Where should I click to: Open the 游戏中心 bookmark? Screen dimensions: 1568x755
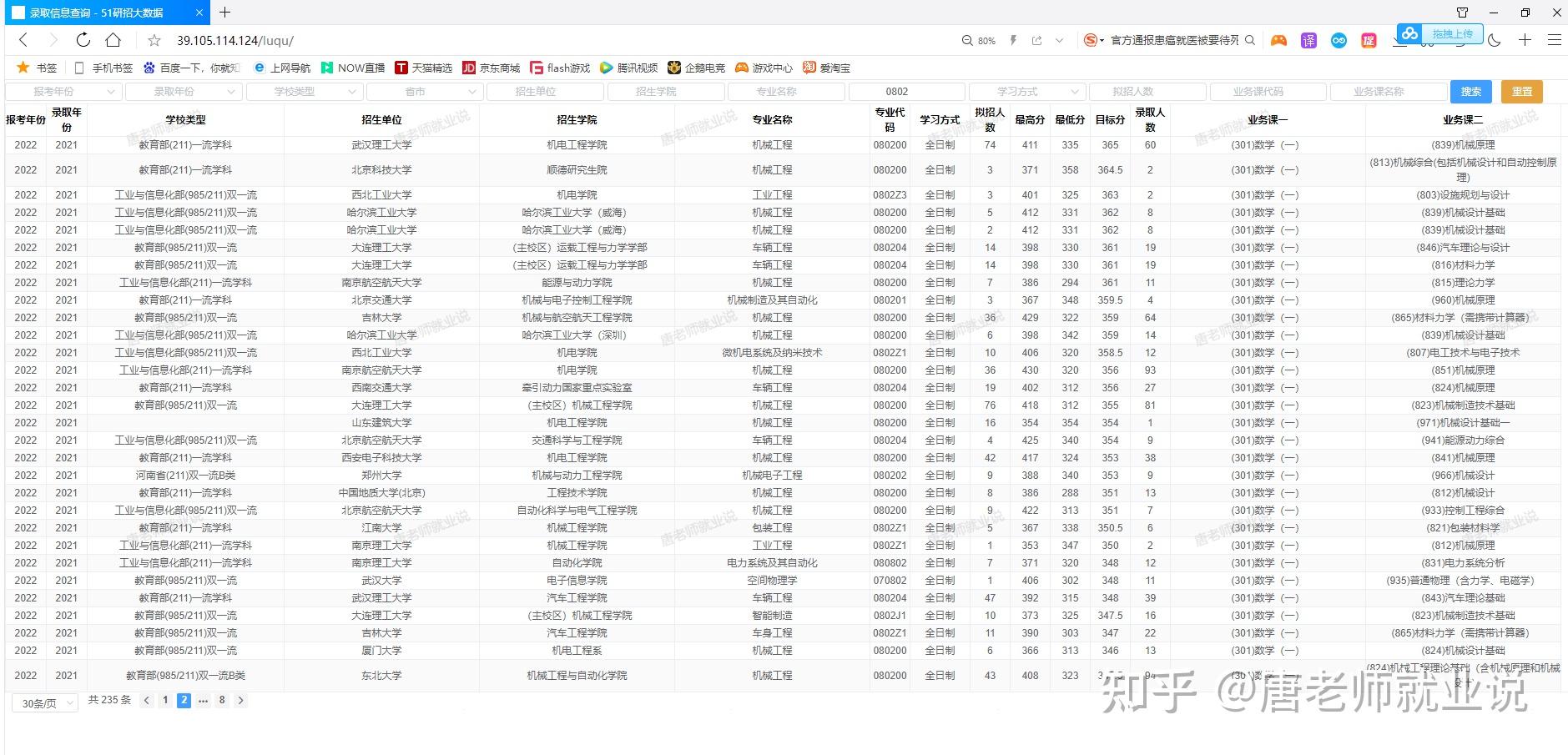click(764, 68)
